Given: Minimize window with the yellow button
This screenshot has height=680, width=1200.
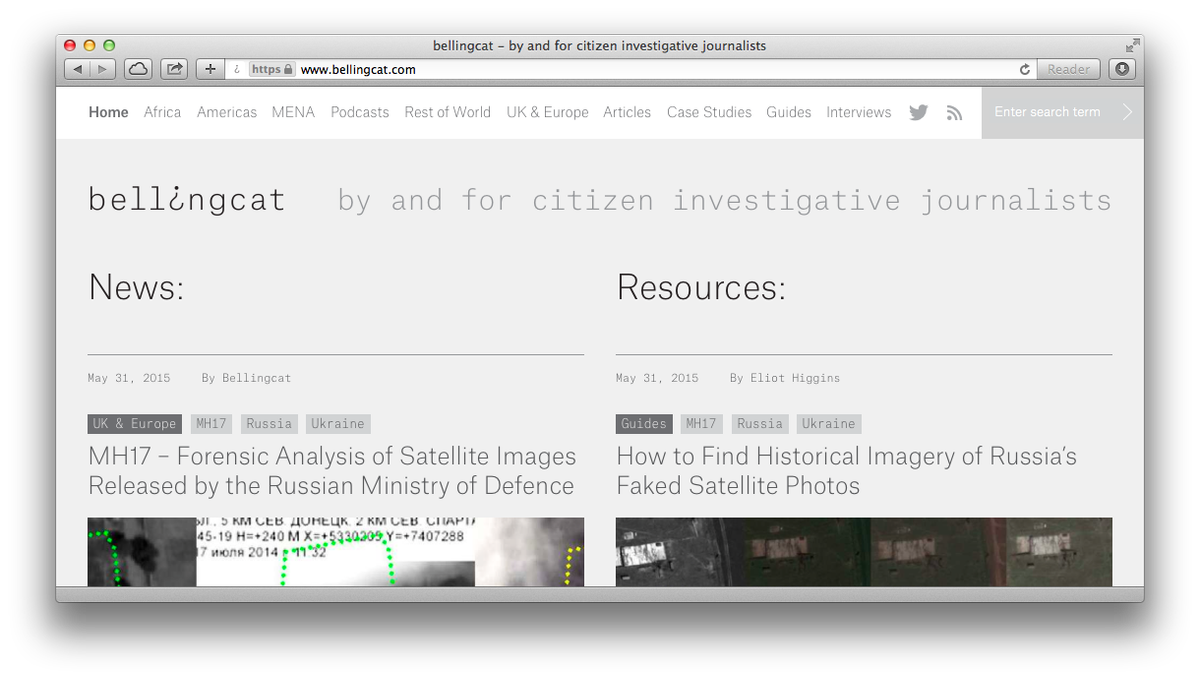Looking at the screenshot, I should 89,46.
